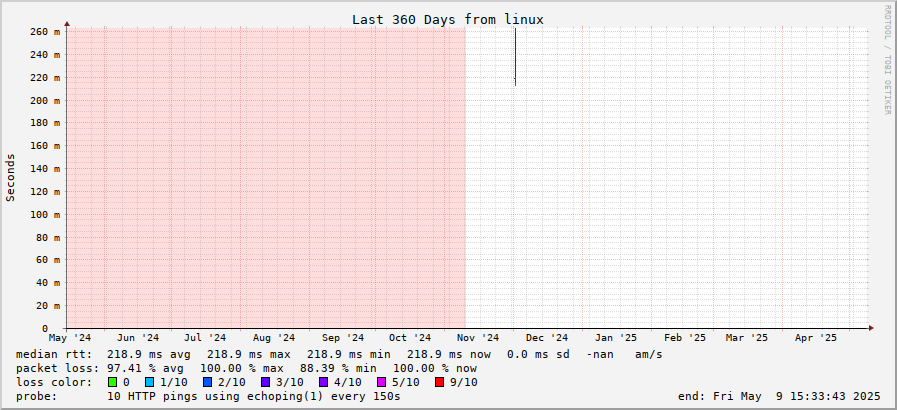Viewport: 897px width, 410px height.
Task: Click the "Feb '25" x-axis label
Action: coord(685,338)
